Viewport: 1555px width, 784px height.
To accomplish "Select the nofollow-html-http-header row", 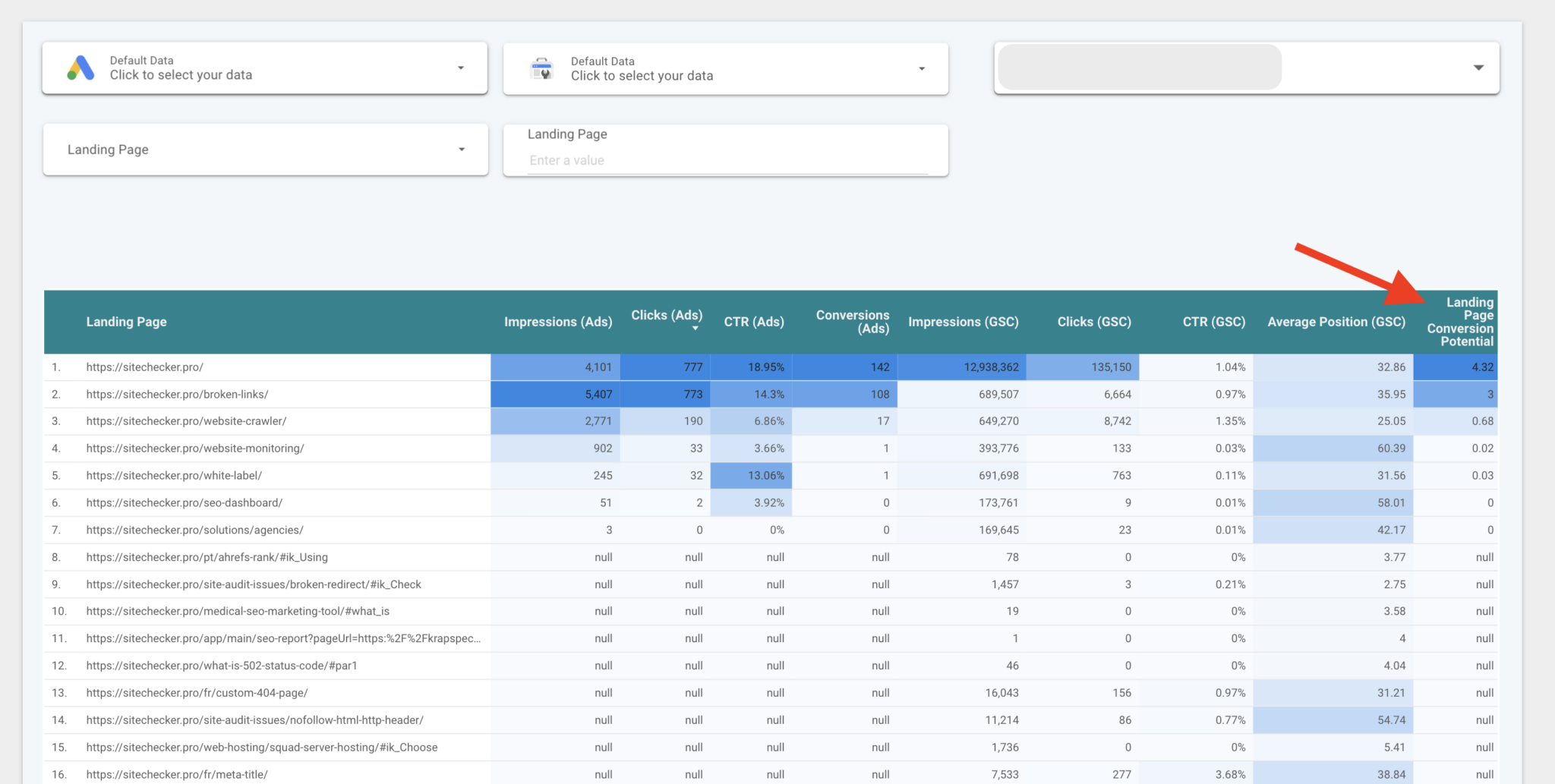I will point(771,720).
